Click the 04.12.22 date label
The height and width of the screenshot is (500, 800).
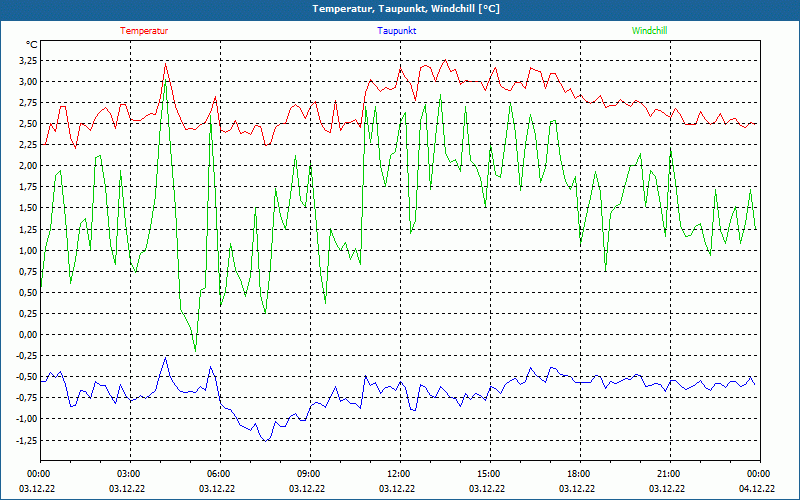pos(757,488)
